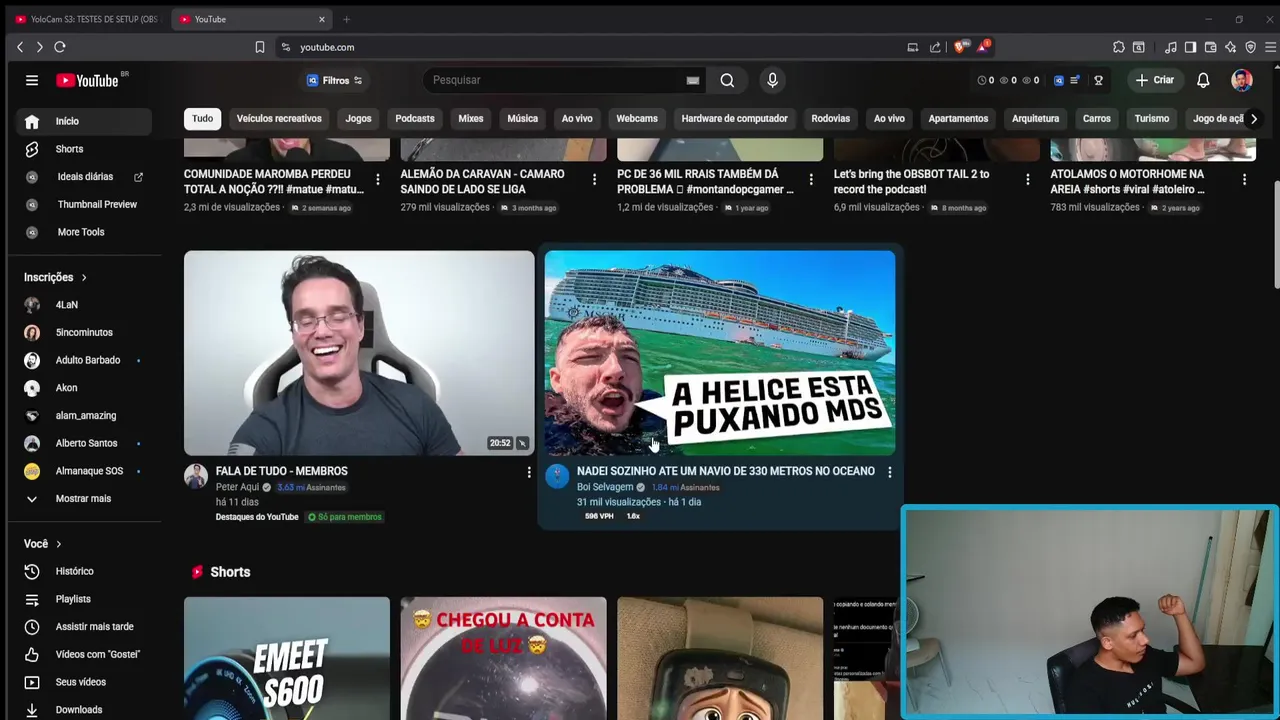Open Brave Shields lion icon
This screenshot has width=1280, height=720.
point(961,47)
